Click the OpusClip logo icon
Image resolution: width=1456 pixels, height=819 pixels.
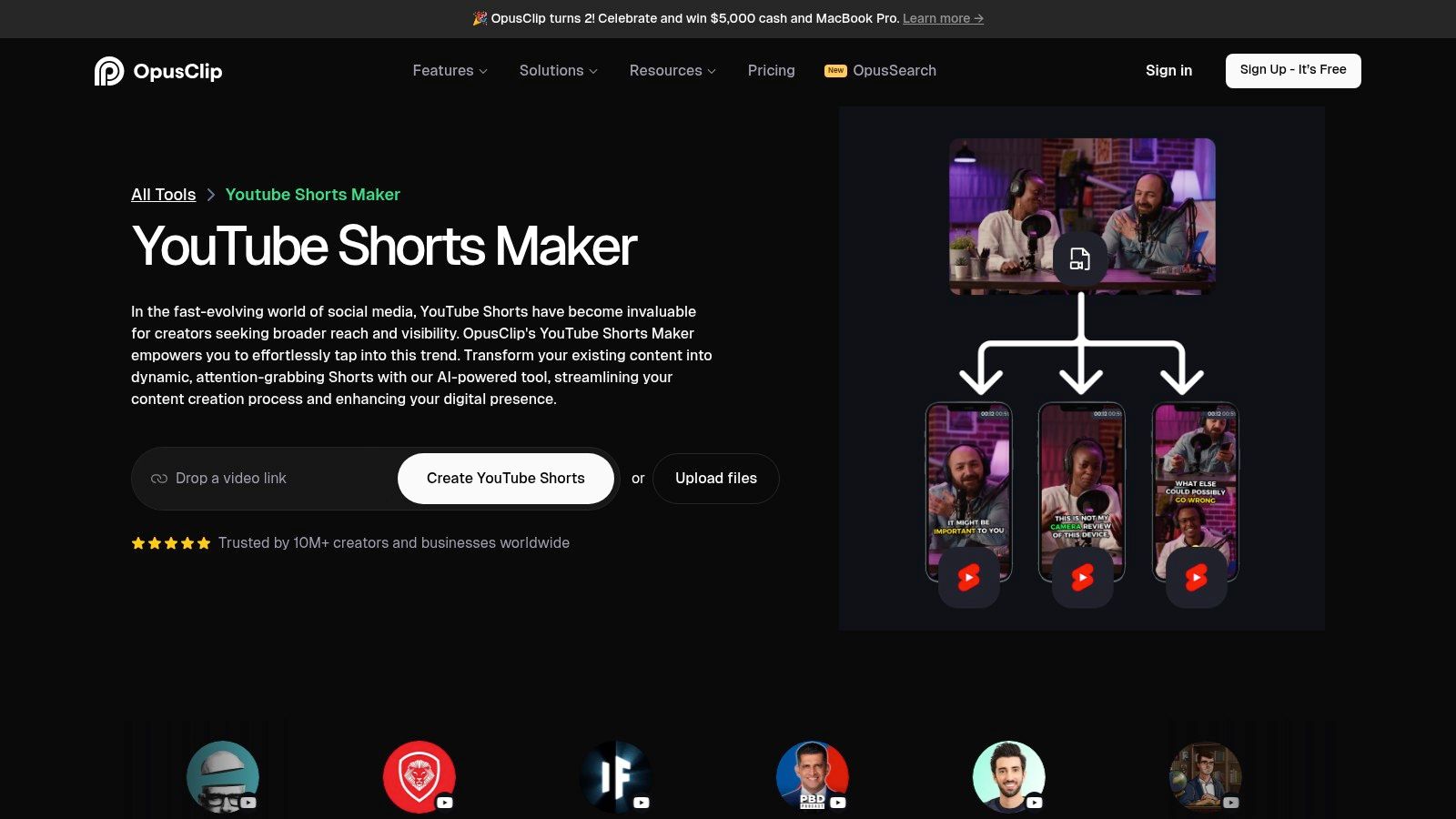coord(109,71)
